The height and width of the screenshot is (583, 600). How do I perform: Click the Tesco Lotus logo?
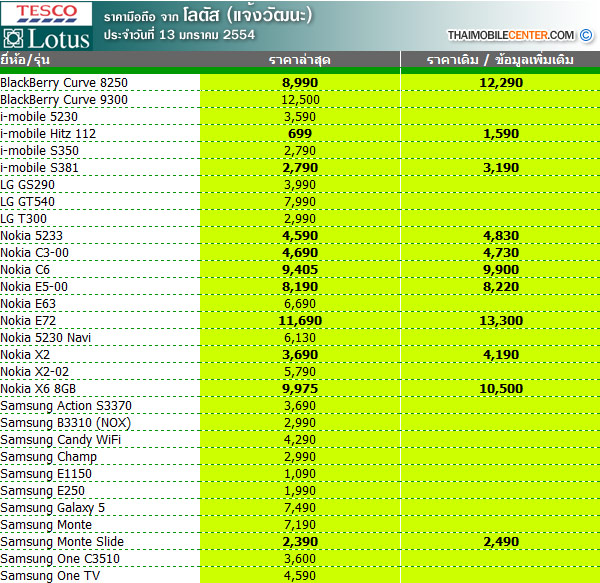(x=46, y=26)
